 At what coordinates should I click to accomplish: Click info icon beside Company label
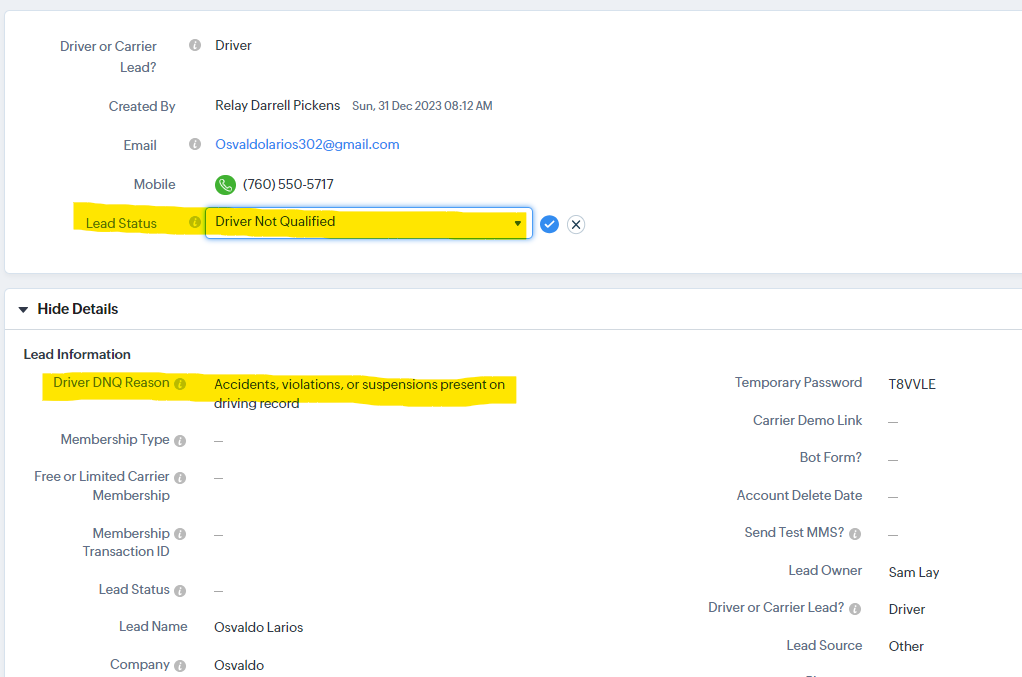180,666
